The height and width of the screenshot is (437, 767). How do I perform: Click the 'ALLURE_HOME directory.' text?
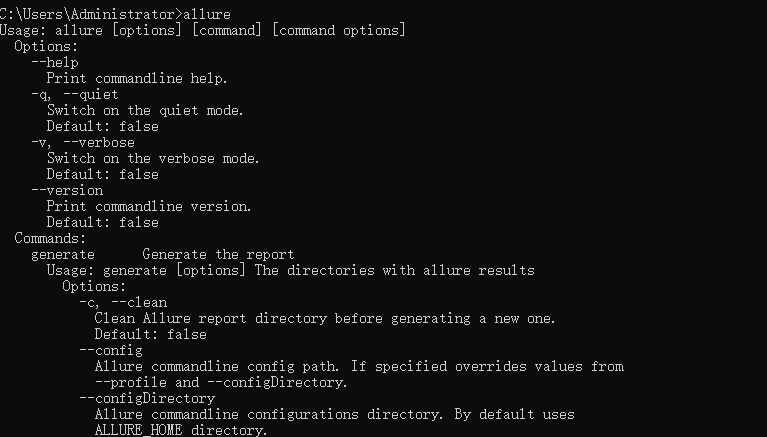pos(181,430)
